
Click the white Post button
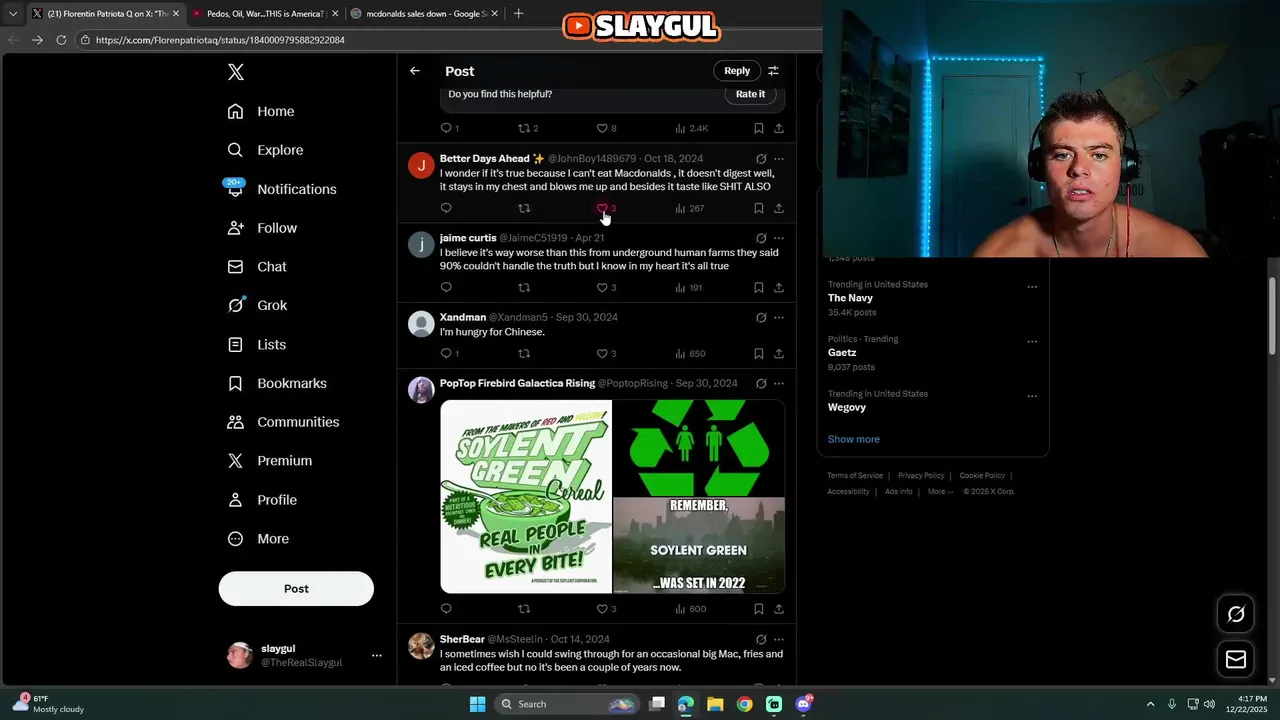point(296,588)
